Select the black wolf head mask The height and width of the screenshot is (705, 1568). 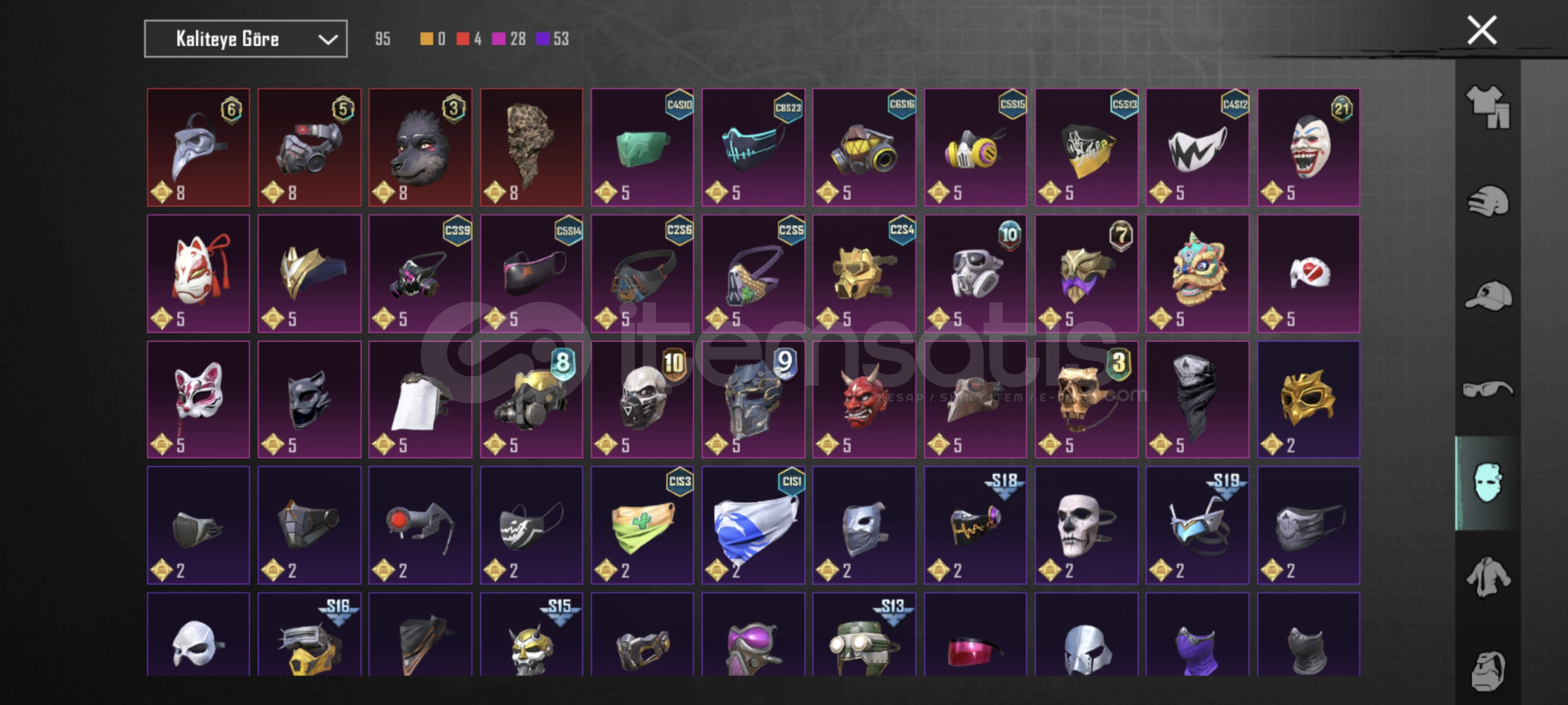pos(420,148)
